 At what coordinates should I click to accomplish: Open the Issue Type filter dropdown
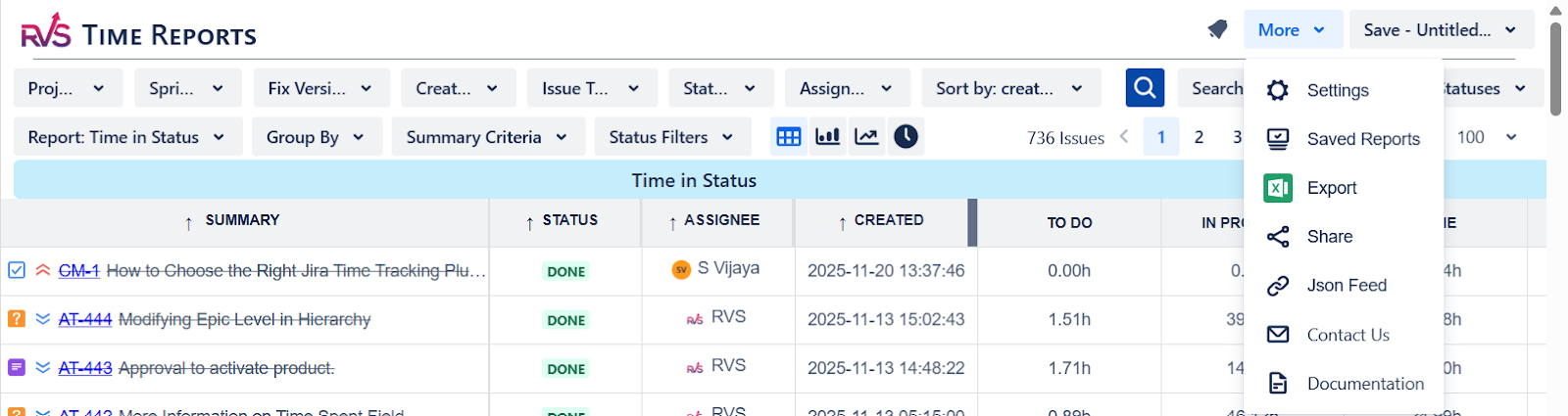tap(592, 88)
